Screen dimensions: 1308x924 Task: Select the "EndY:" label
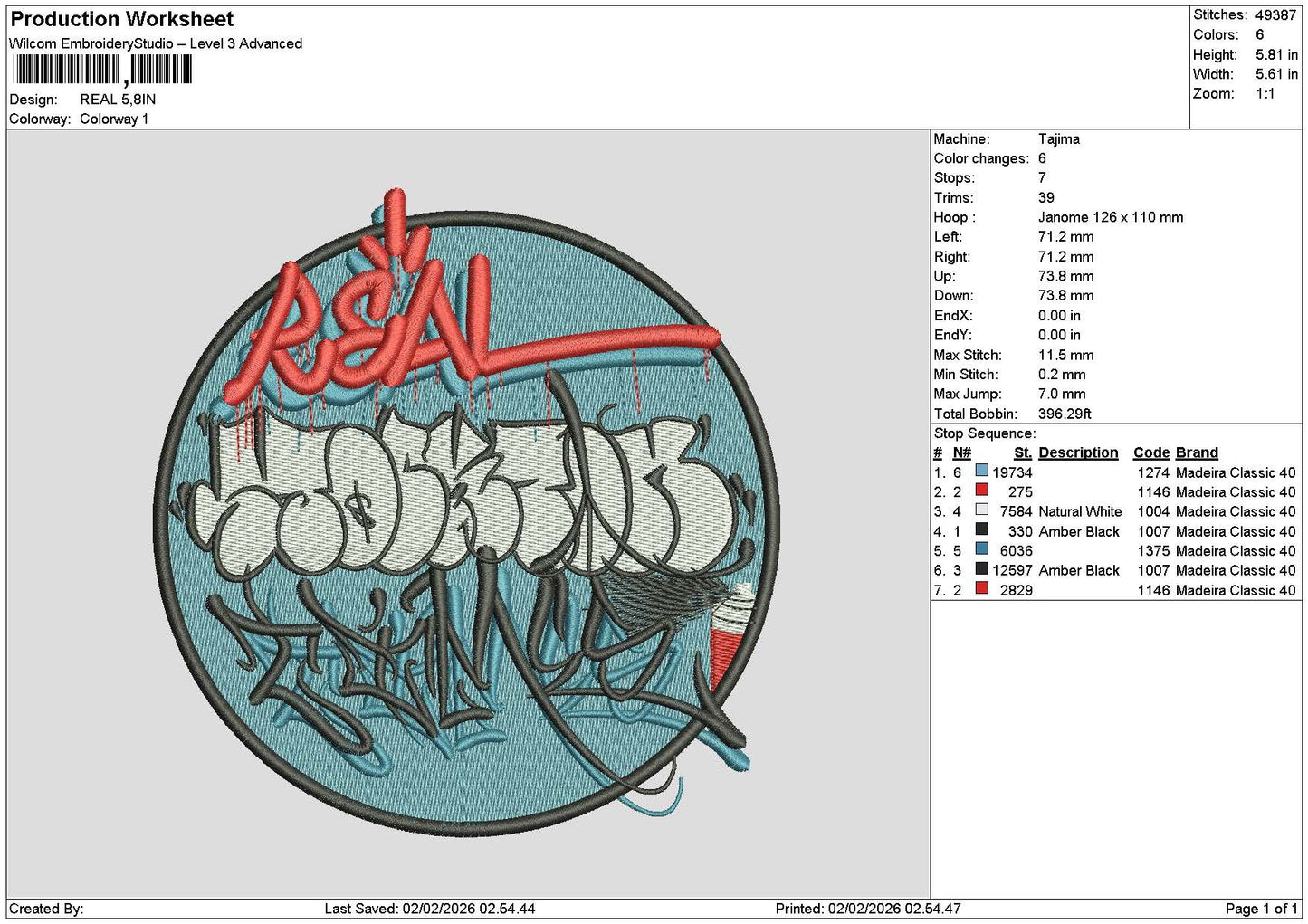click(x=953, y=335)
